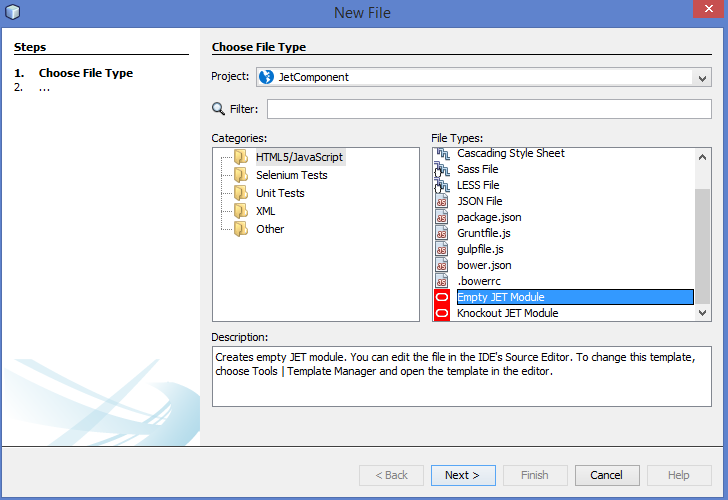Viewport: 728px width, 500px height.
Task: Open the JetComponent project combo box
Action: [x=483, y=77]
